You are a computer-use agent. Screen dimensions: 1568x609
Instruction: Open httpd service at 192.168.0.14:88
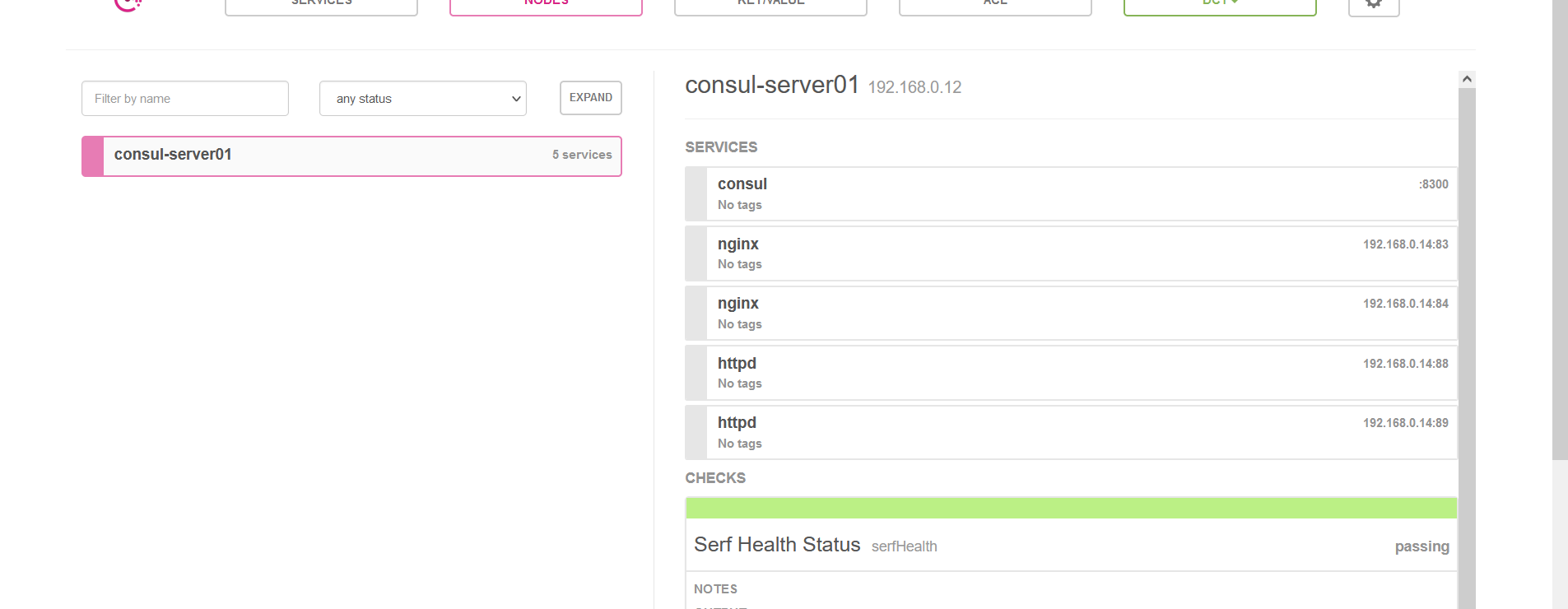(x=1071, y=373)
